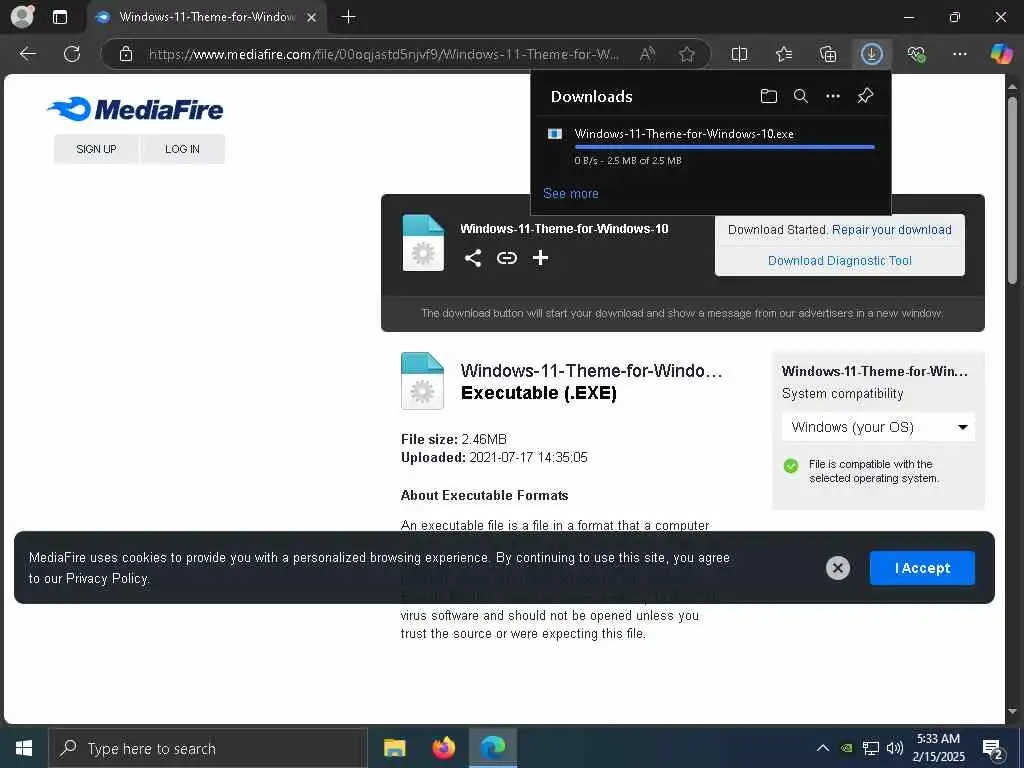Click the Windows-11-Theme-for-Windows-10.exe download entry

click(711, 146)
